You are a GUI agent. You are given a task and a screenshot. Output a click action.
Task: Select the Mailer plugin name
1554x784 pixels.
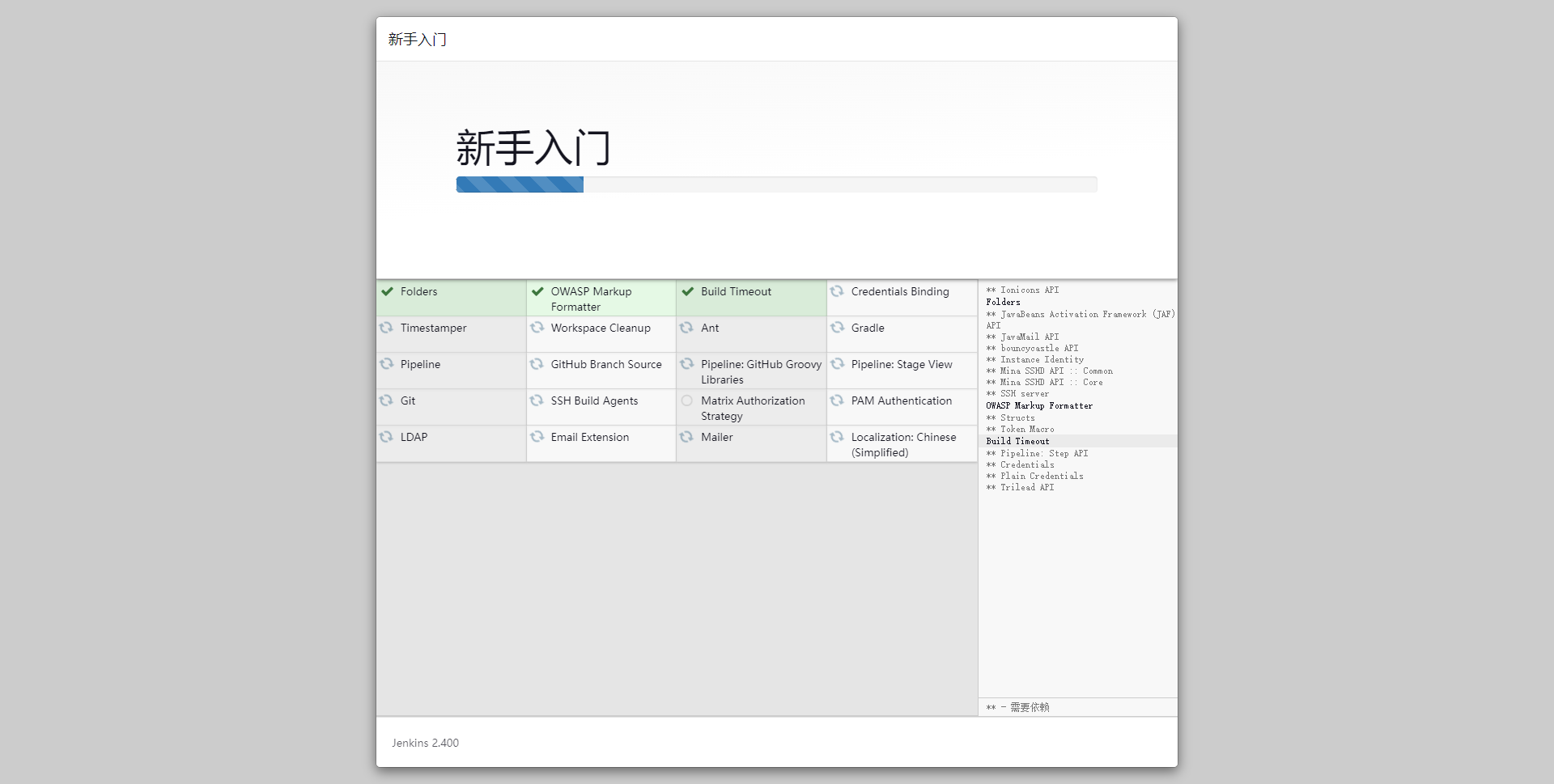pyautogui.click(x=717, y=437)
